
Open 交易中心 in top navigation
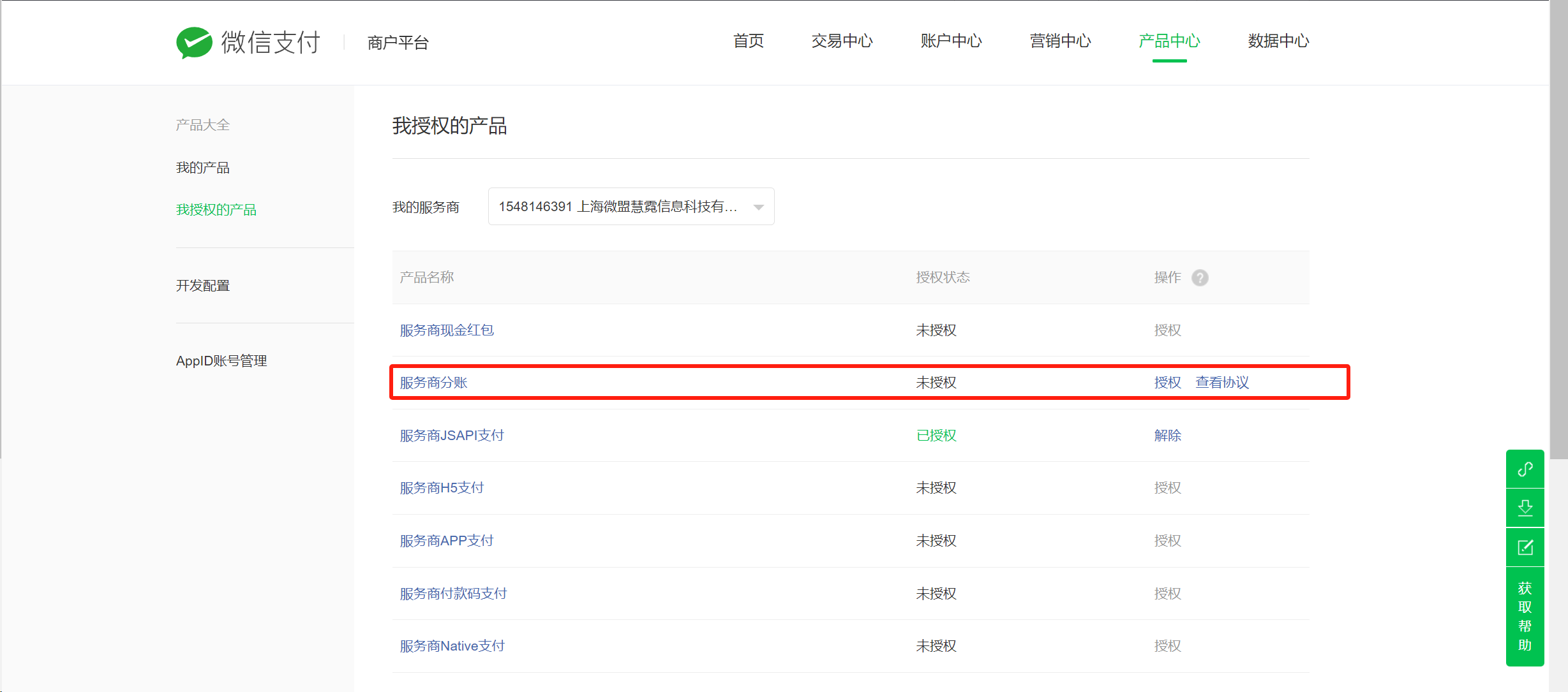842,41
